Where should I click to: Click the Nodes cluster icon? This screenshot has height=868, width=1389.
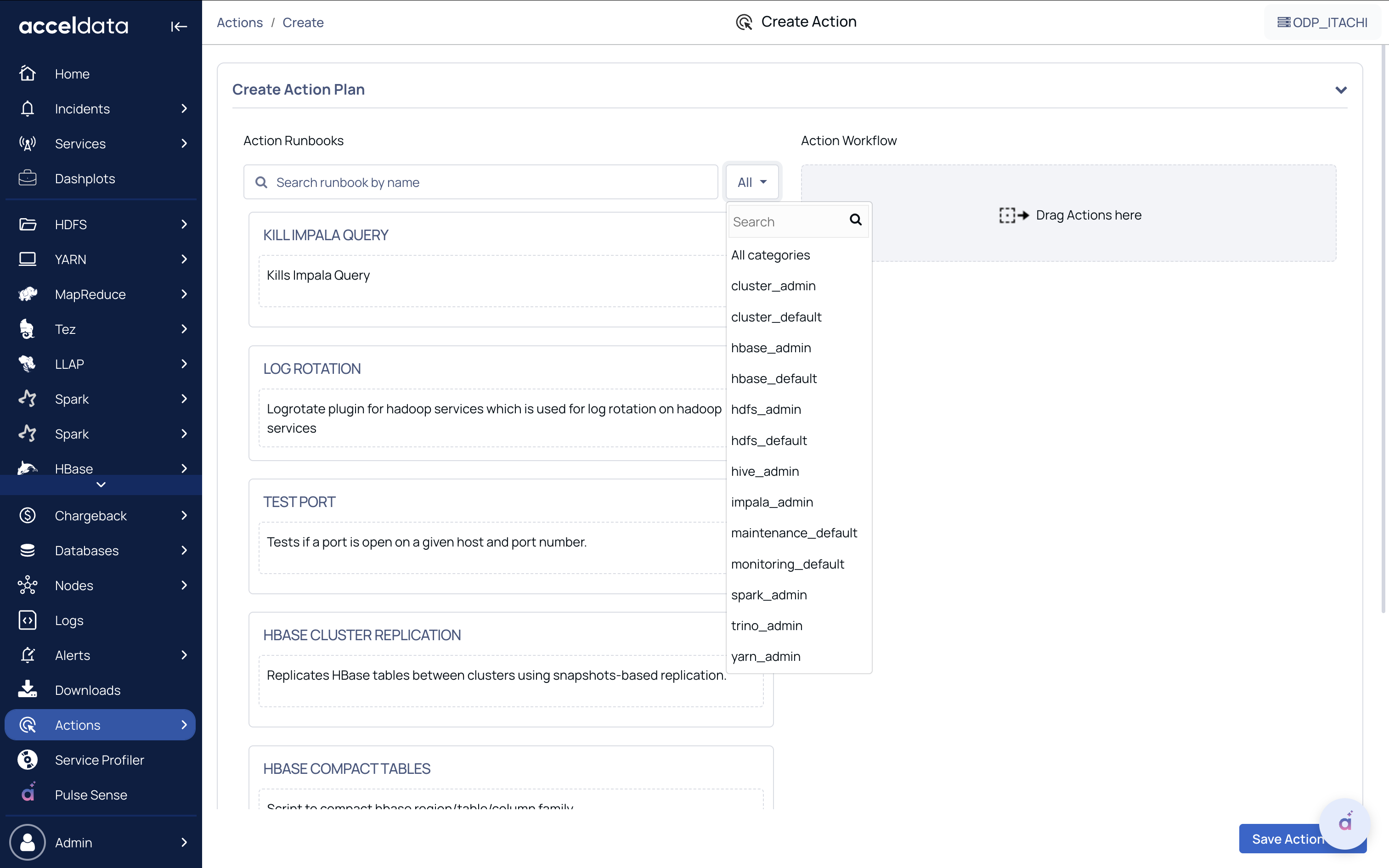point(28,586)
